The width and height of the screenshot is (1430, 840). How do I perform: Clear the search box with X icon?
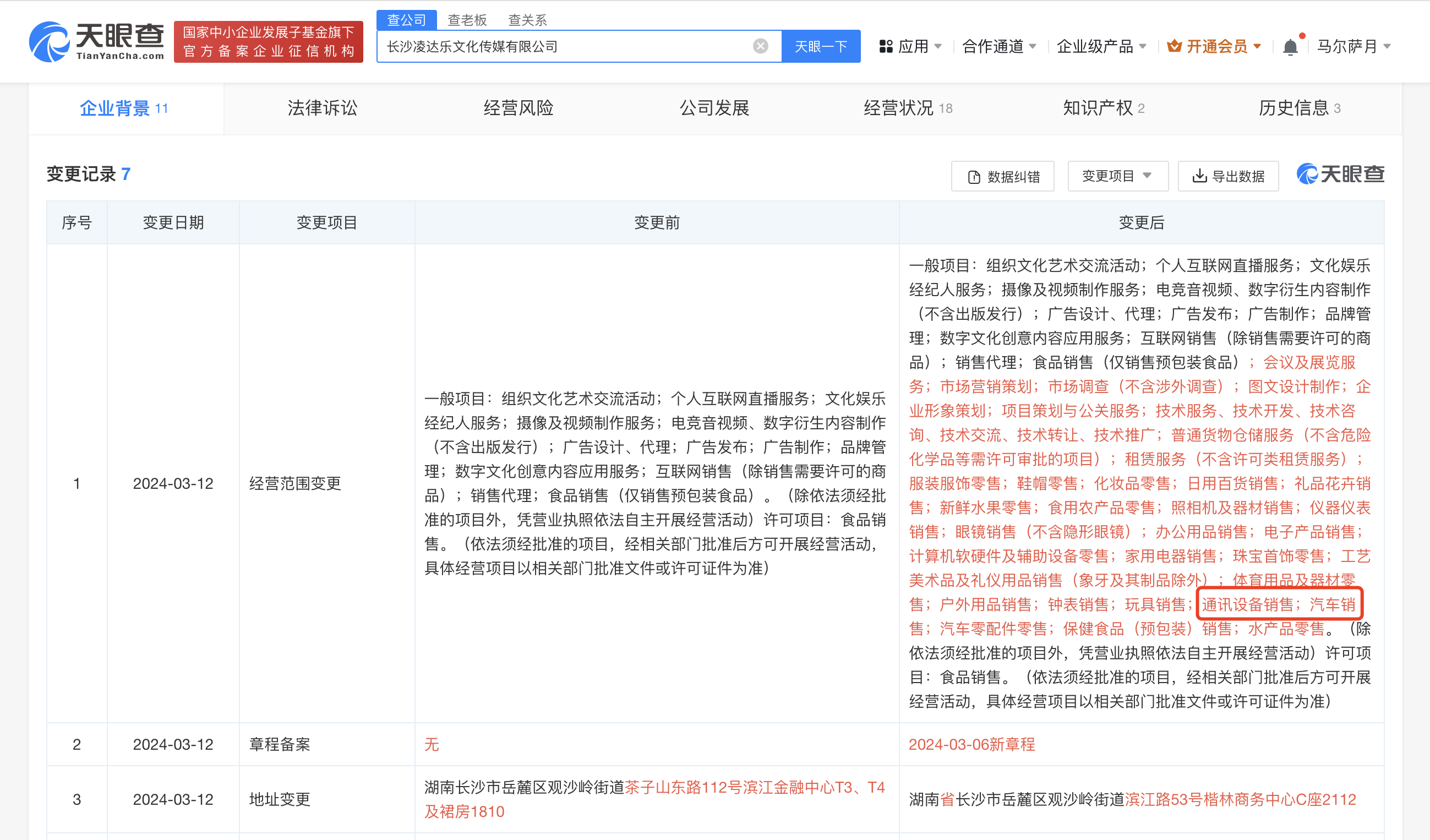pos(760,46)
